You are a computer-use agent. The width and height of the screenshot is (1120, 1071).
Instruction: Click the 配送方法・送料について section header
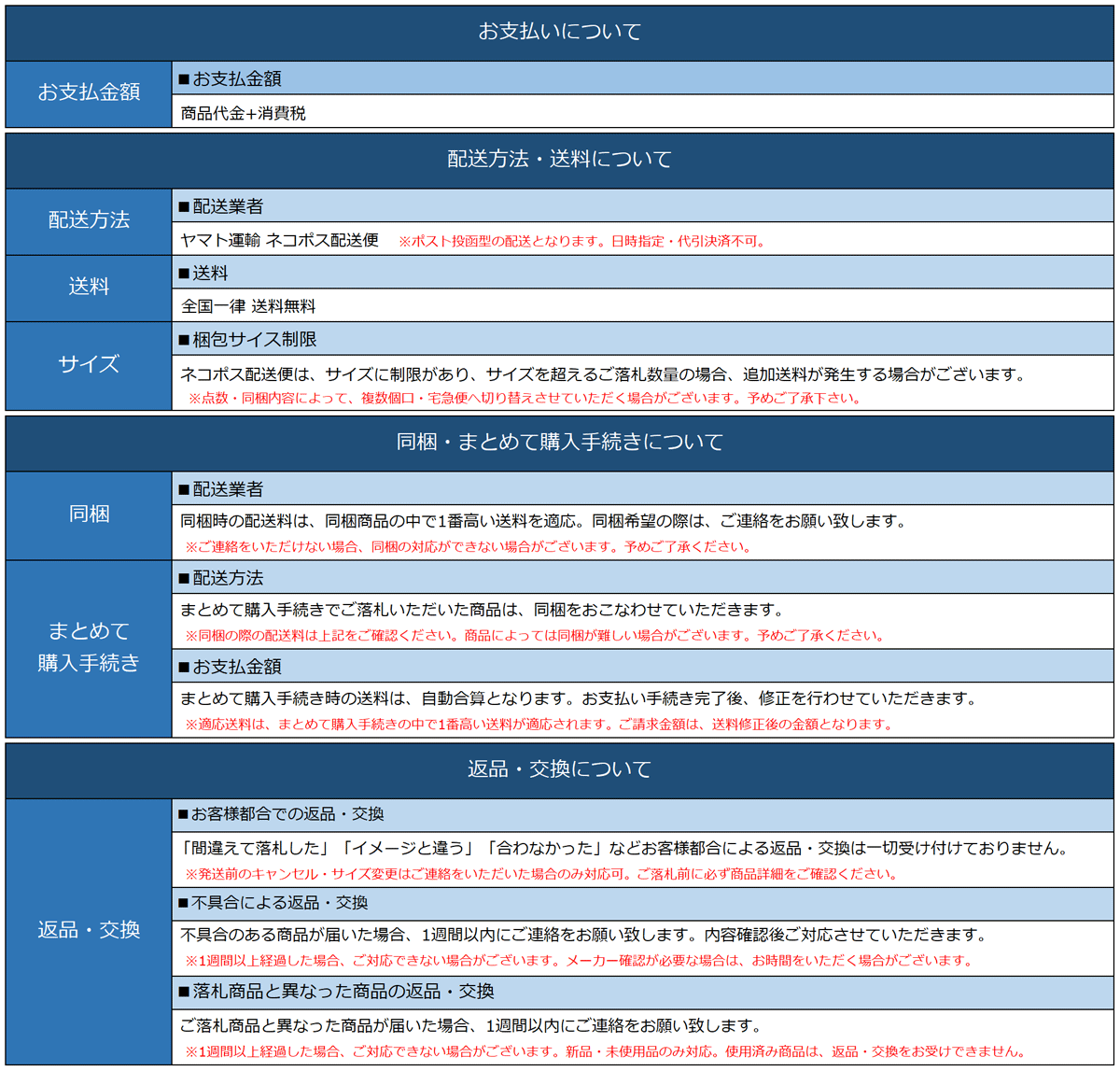click(559, 160)
